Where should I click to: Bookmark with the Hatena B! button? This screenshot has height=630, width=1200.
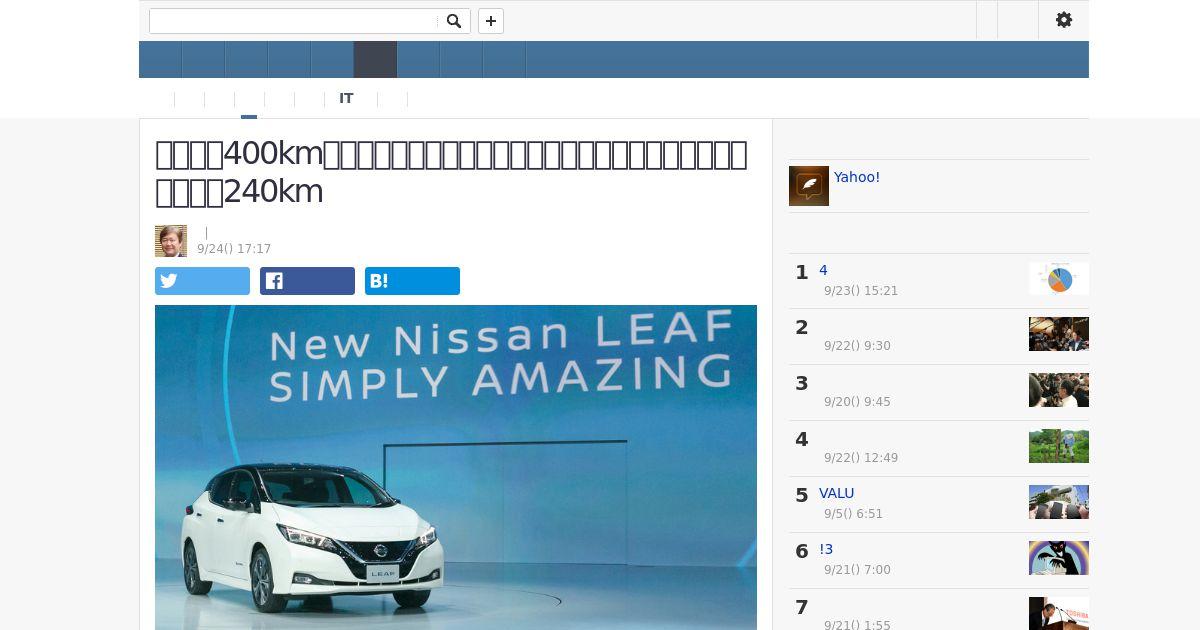pos(412,281)
